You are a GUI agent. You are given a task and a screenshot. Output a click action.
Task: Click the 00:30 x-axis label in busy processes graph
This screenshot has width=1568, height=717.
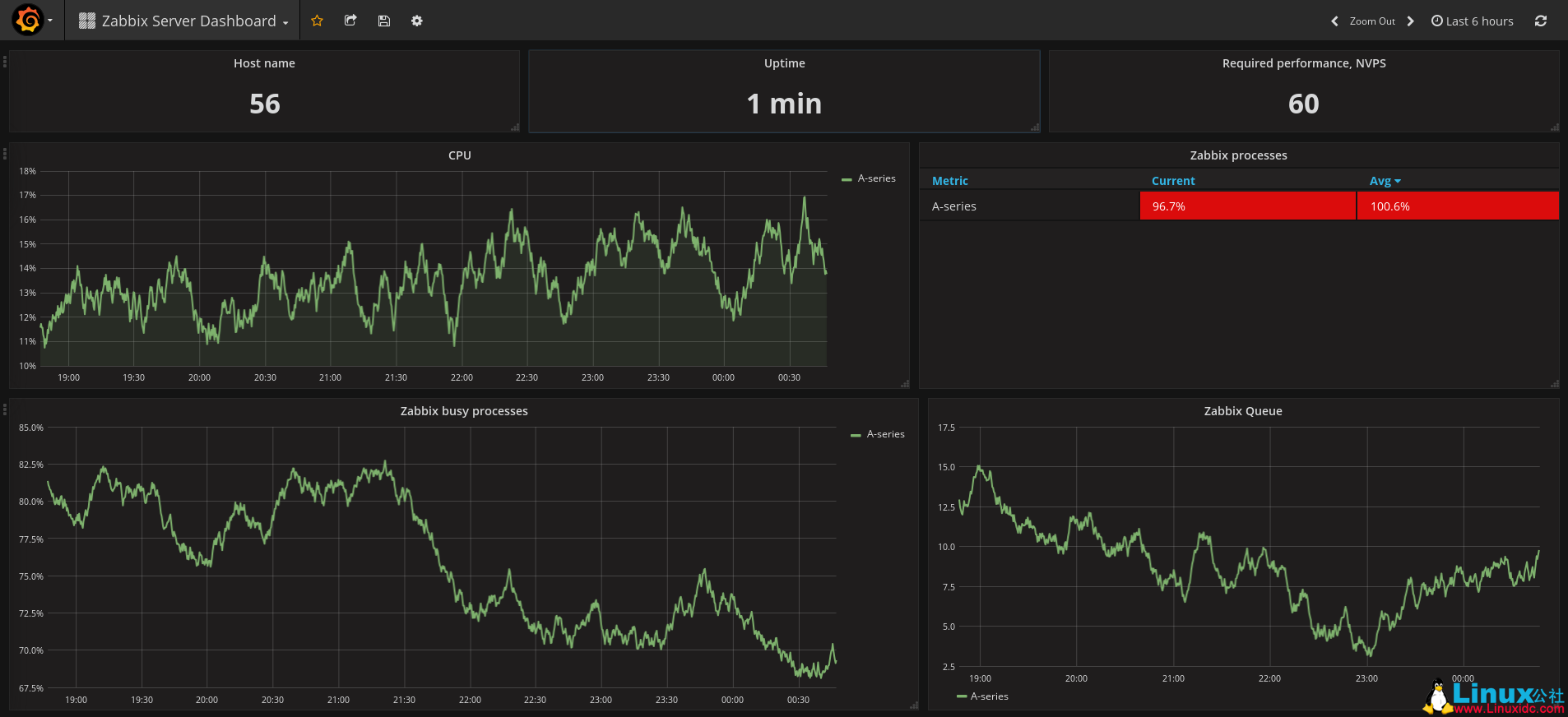point(798,700)
